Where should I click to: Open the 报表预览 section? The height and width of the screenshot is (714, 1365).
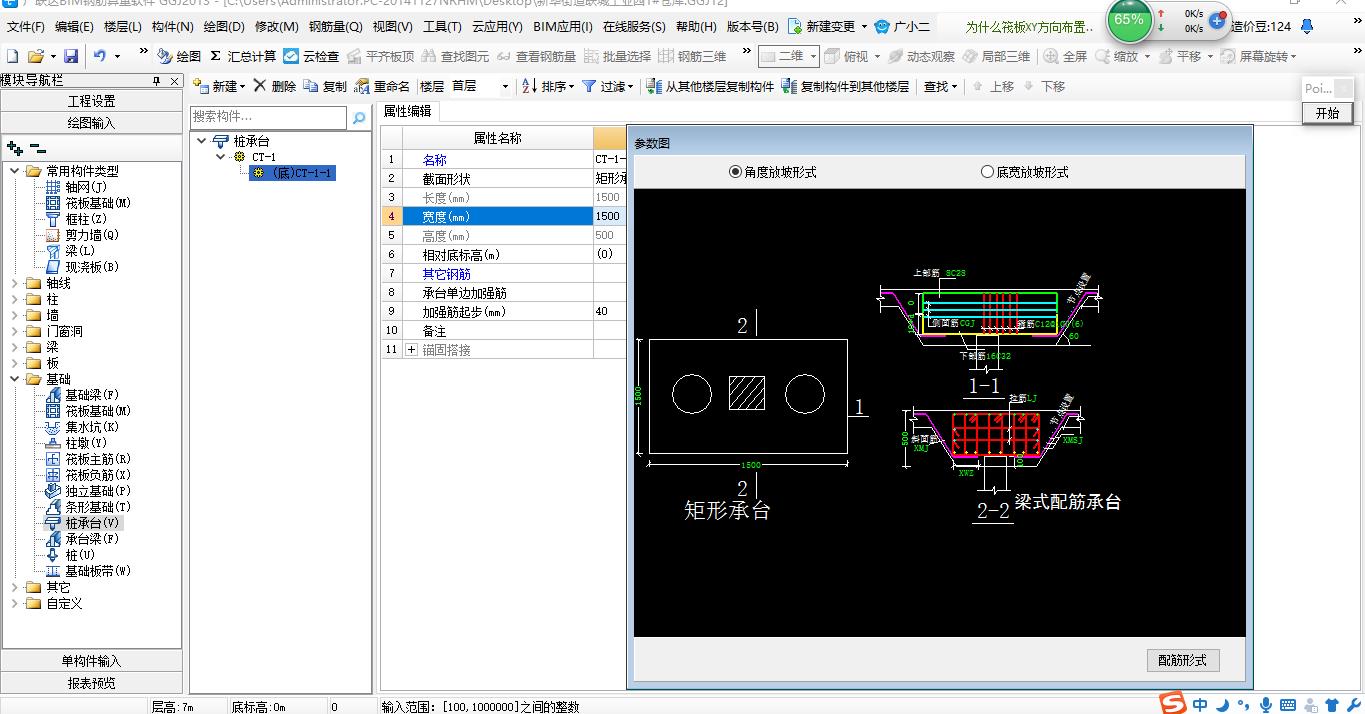(x=92, y=683)
